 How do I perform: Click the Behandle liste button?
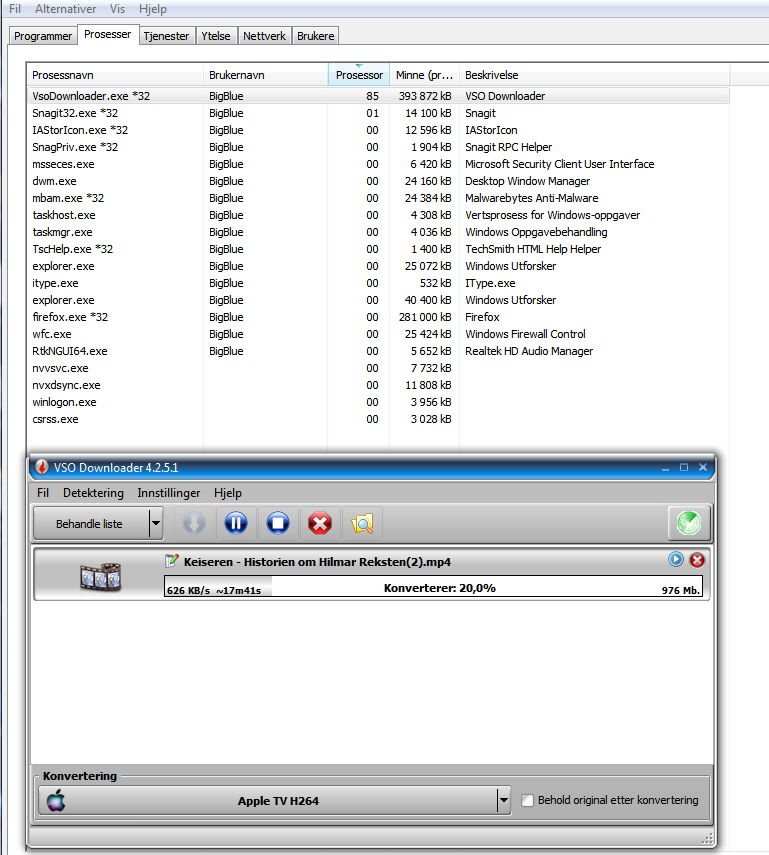(x=91, y=523)
